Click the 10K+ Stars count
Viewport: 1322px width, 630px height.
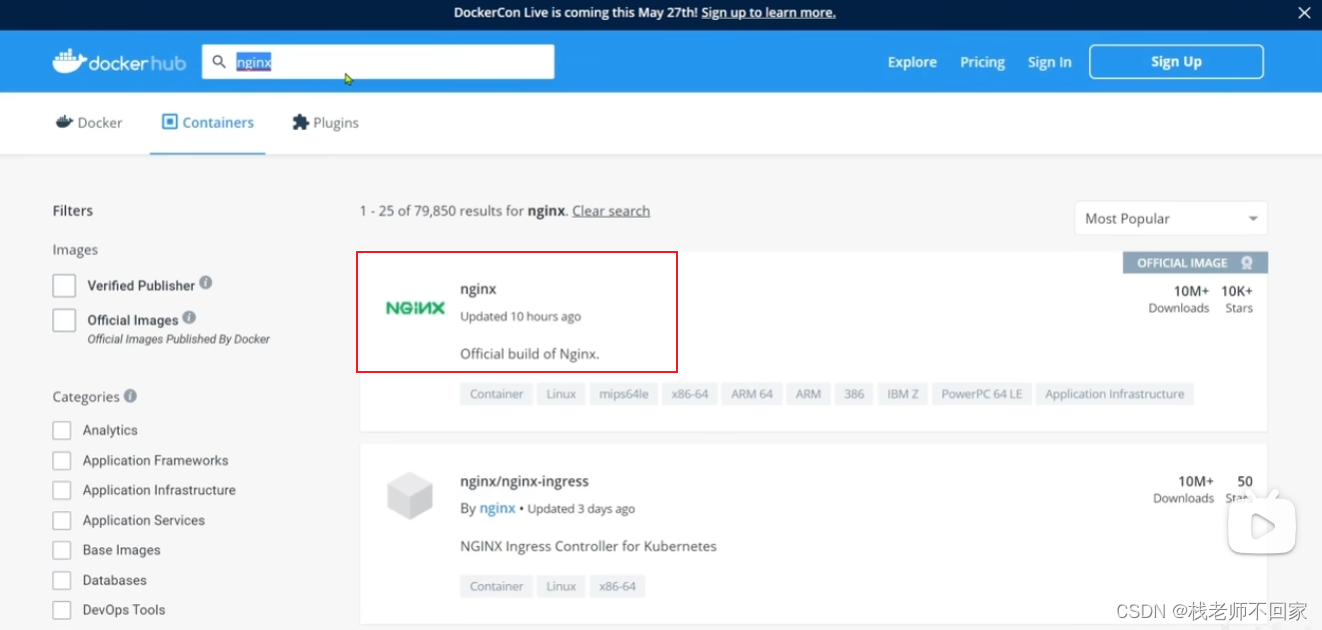pyautogui.click(x=1237, y=291)
